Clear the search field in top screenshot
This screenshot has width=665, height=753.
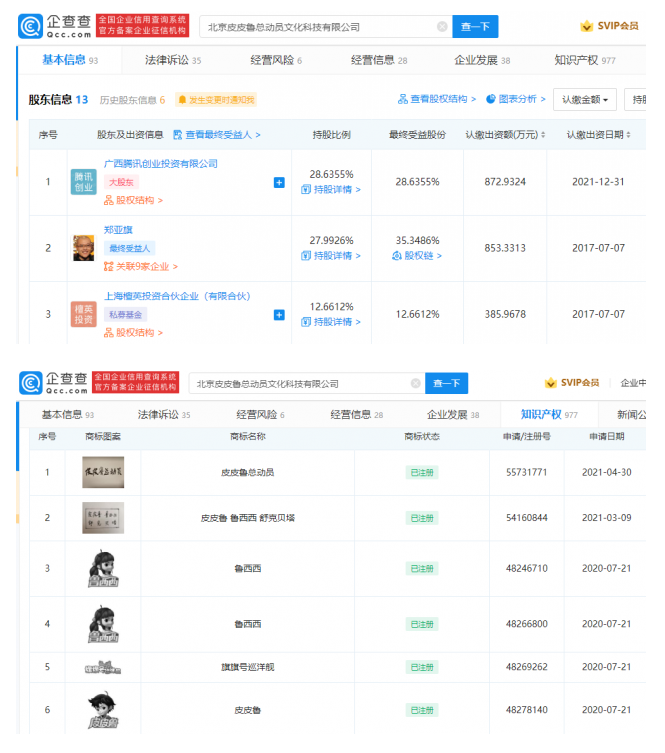pyautogui.click(x=442, y=26)
